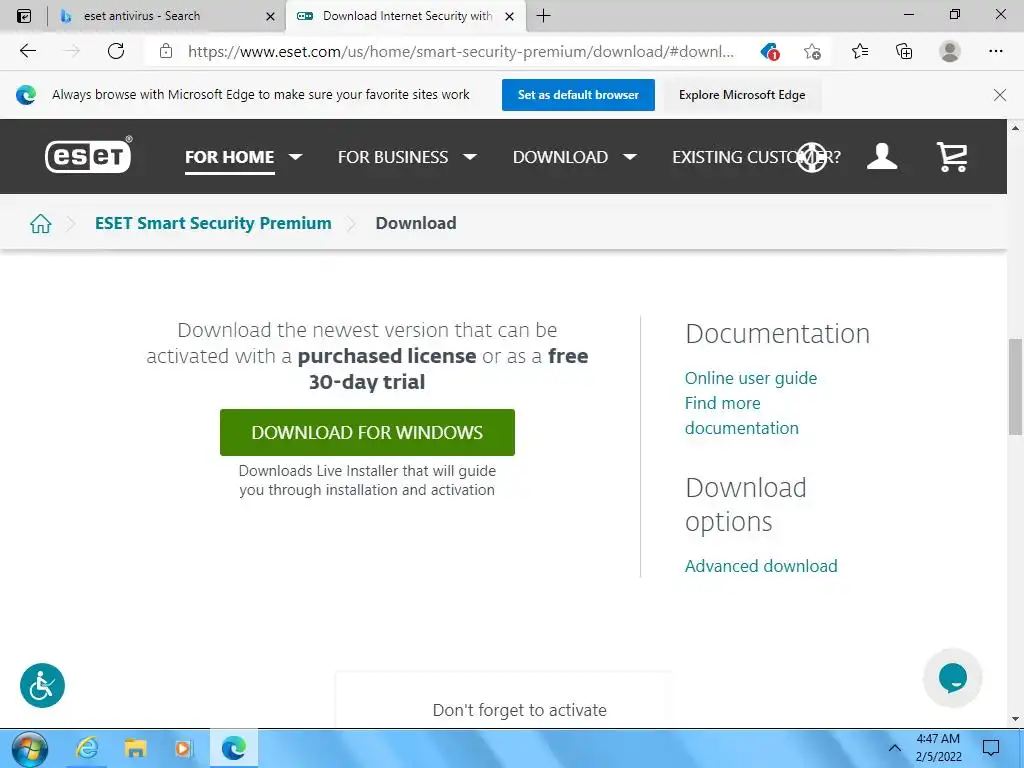This screenshot has height=768, width=1024.
Task: Open Edge Settings and more menu
Action: tap(995, 51)
